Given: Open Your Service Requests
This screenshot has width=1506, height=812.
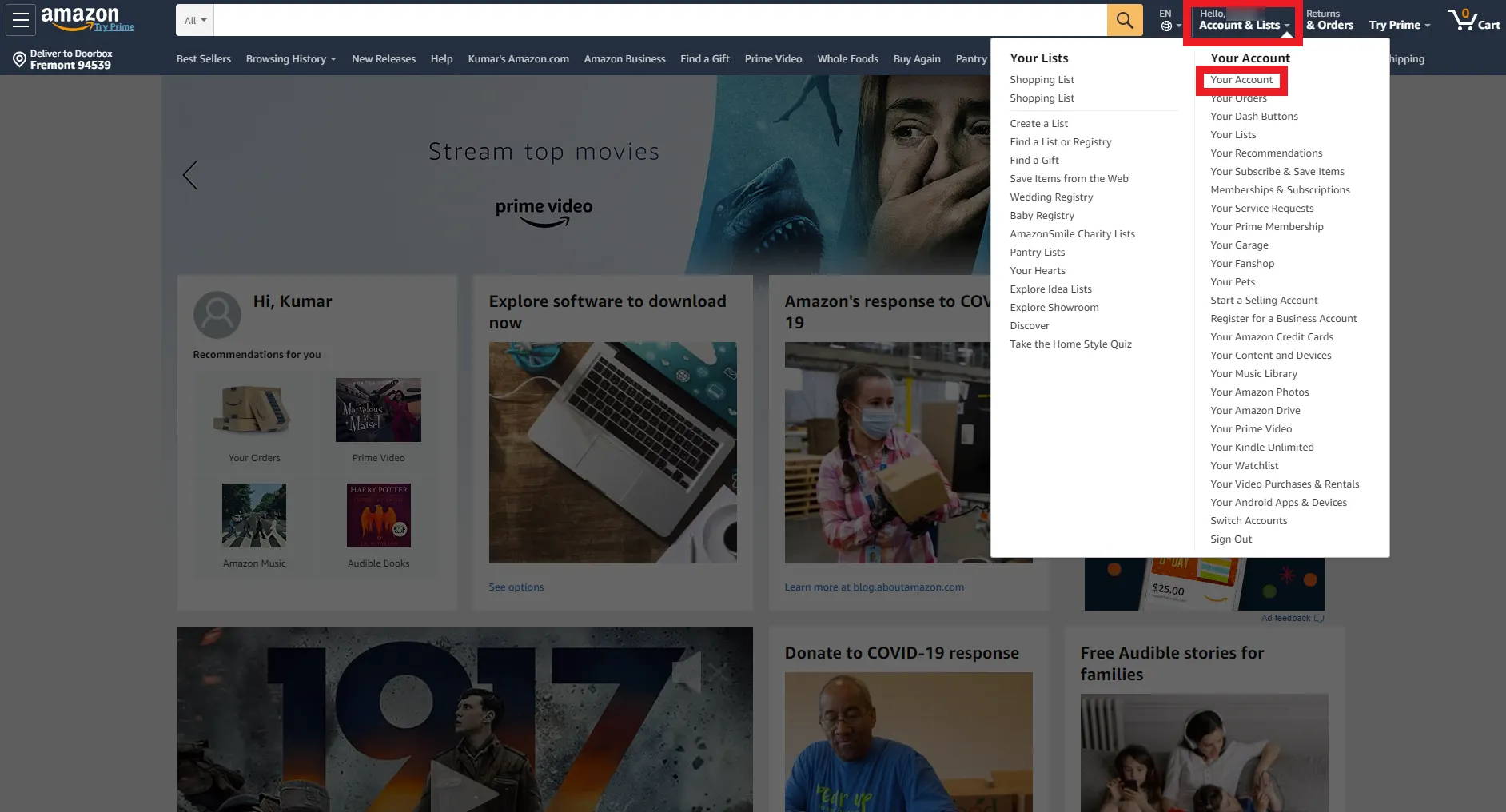Looking at the screenshot, I should coord(1261,208).
